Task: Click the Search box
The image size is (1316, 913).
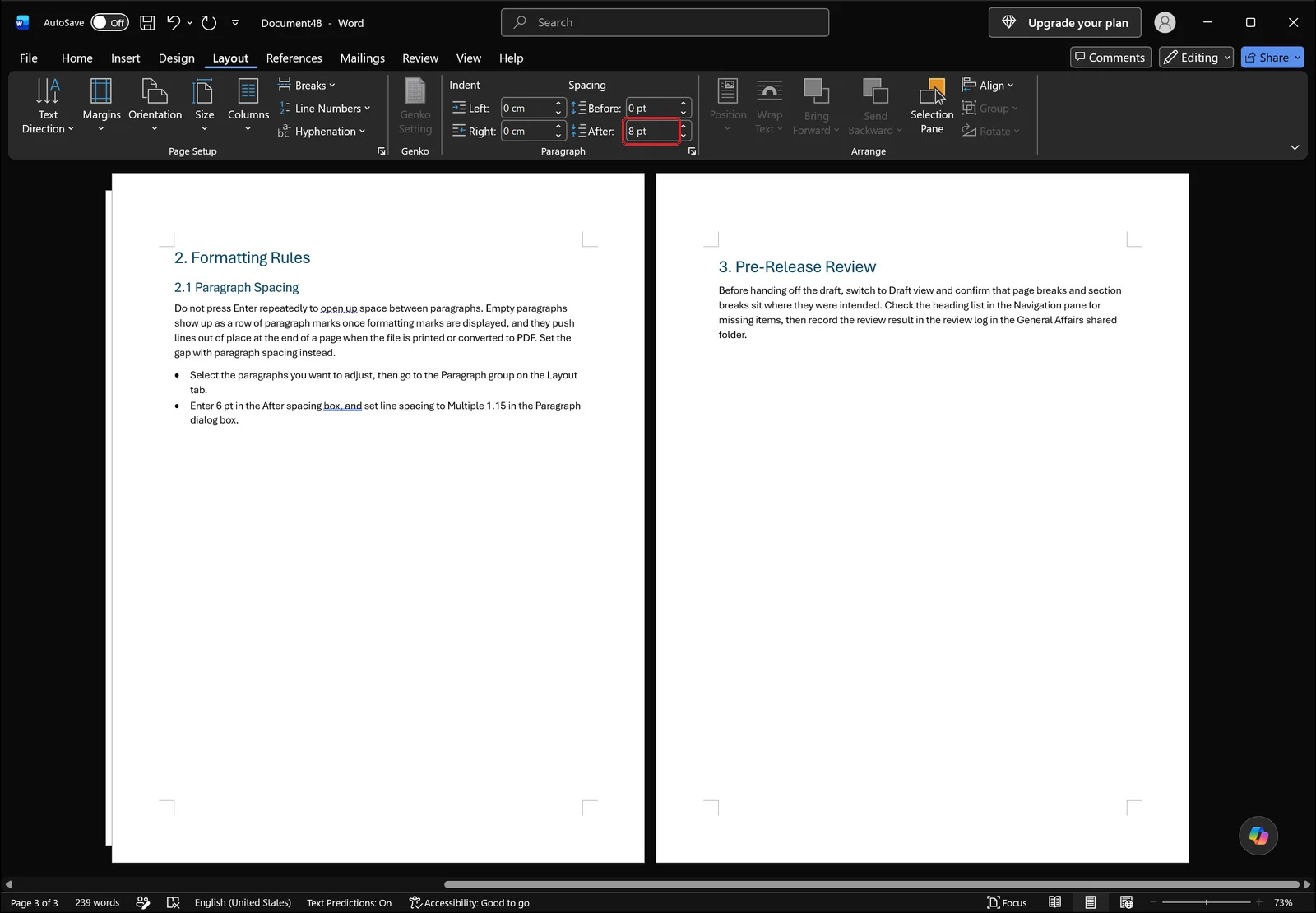Action: tap(665, 23)
